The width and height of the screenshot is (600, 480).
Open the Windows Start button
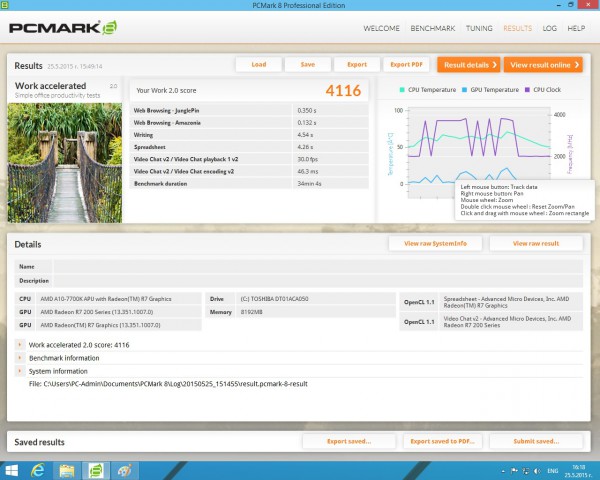[11, 471]
